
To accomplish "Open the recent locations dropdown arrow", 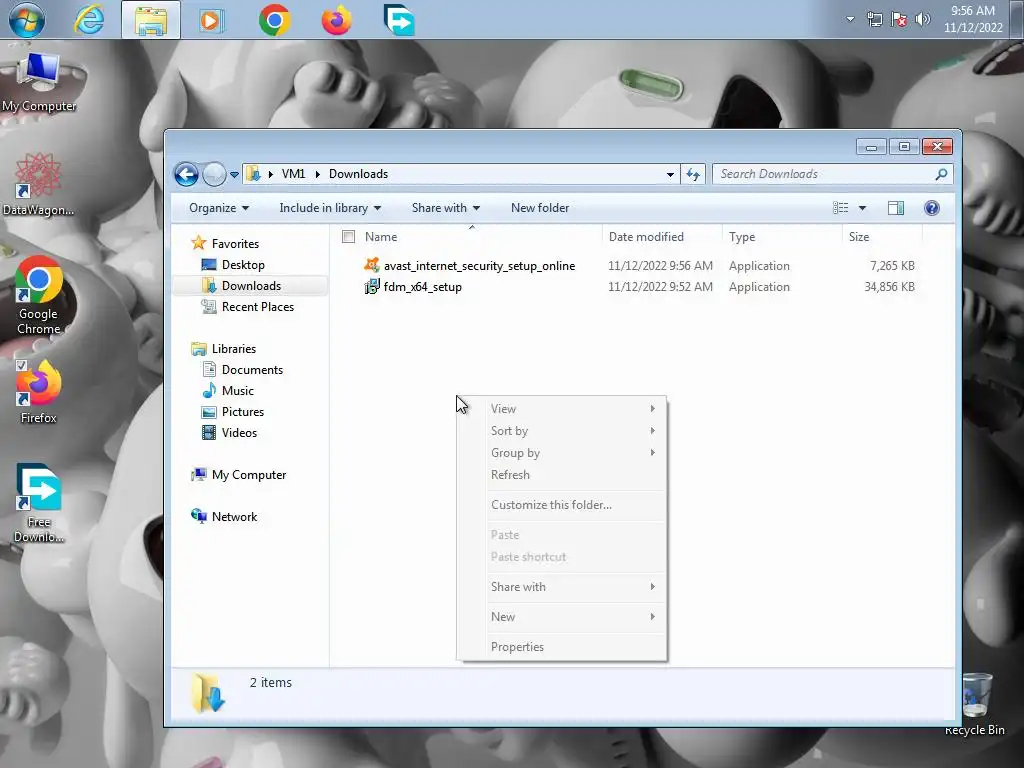I will [x=234, y=174].
